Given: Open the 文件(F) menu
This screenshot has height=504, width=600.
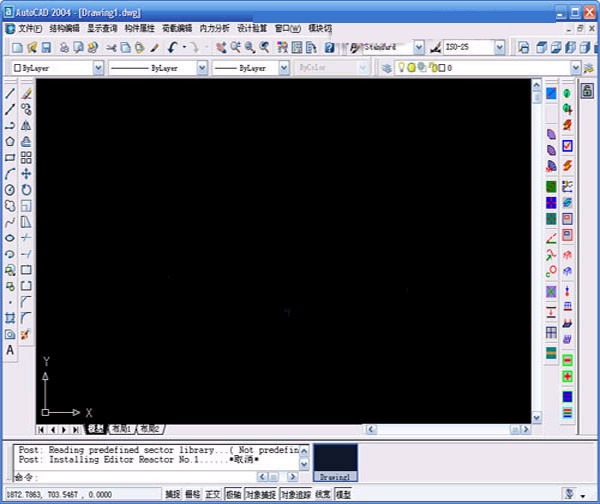Looking at the screenshot, I should coord(30,28).
